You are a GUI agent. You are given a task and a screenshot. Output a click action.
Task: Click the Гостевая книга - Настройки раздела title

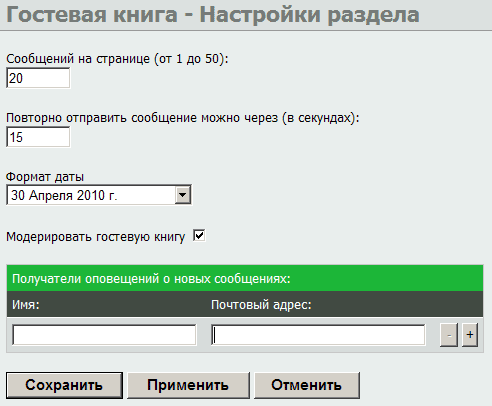[x=213, y=15]
